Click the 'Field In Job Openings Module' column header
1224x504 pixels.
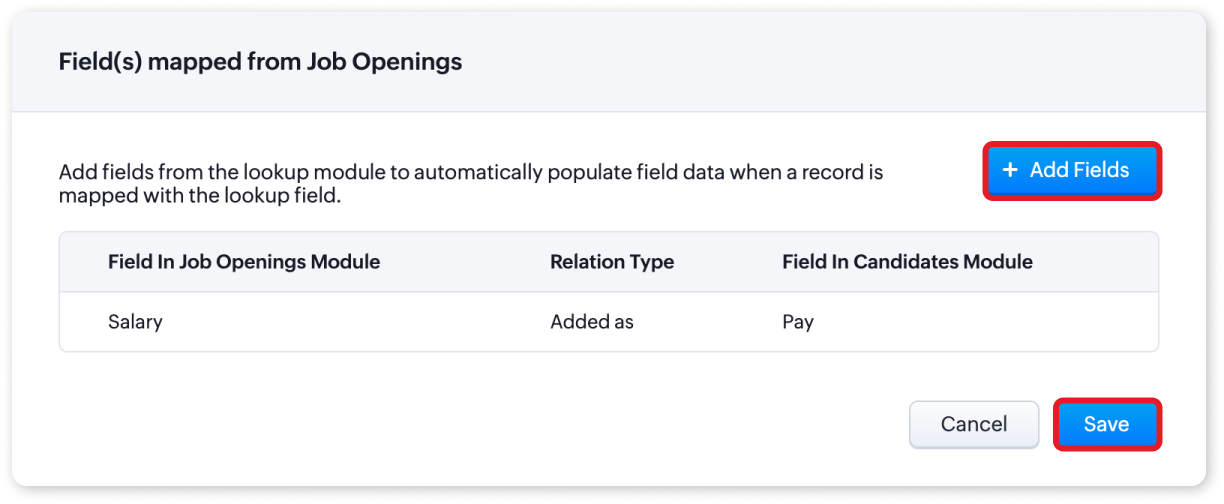(x=244, y=262)
